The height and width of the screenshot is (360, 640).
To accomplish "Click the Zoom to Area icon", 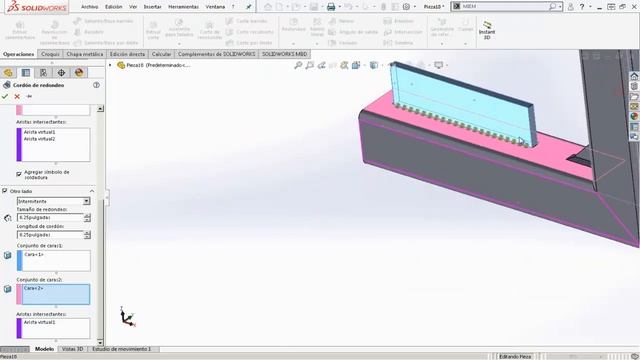I will (x=310, y=65).
